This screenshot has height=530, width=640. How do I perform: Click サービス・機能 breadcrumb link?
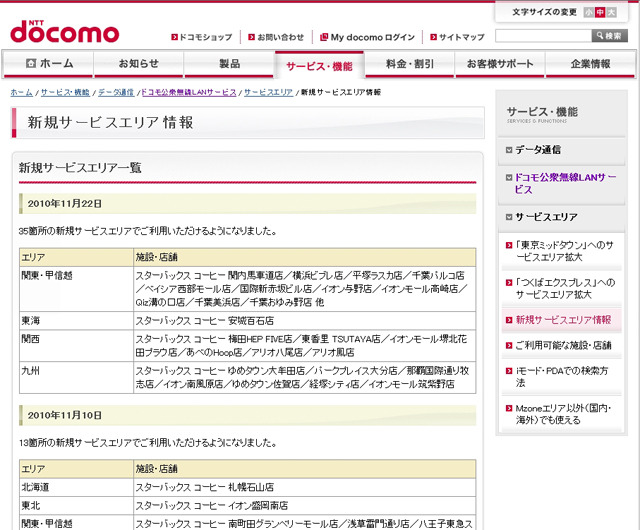coord(65,92)
